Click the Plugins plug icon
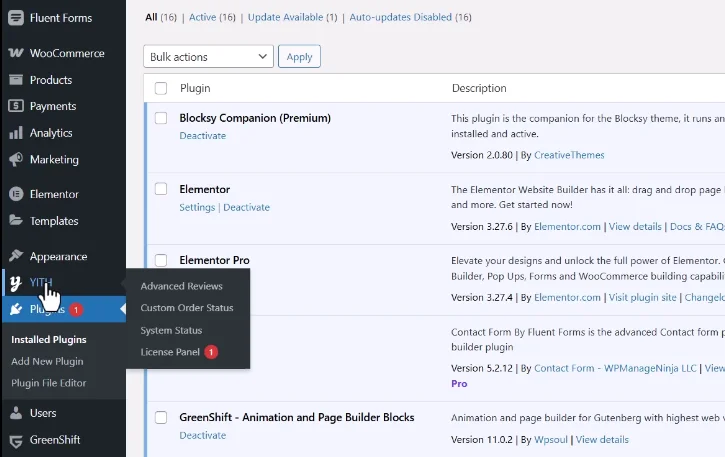 [x=16, y=309]
